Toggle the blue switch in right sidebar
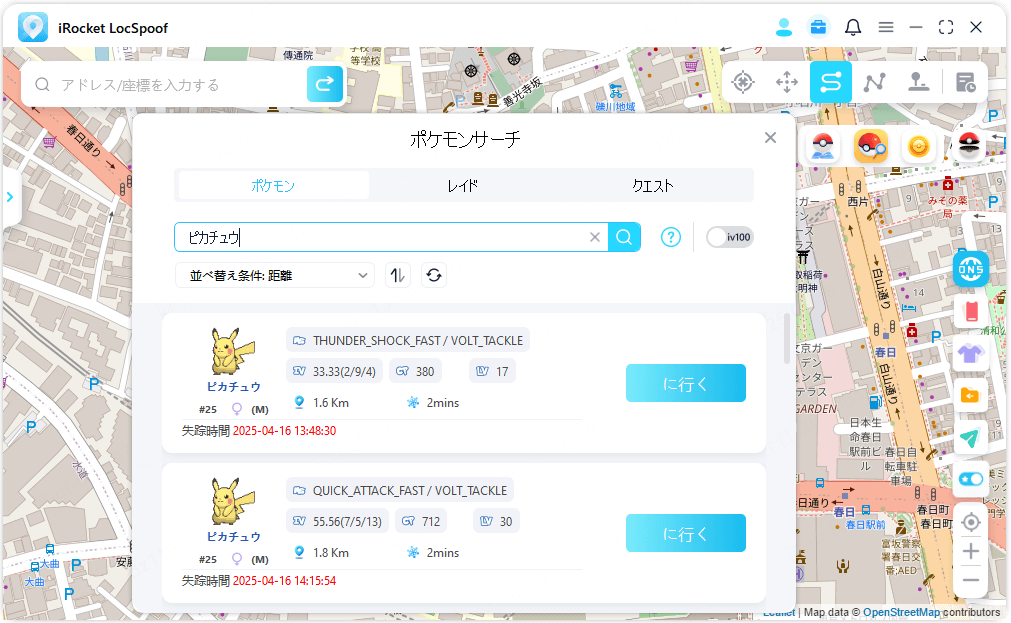The height and width of the screenshot is (623, 1011). tap(970, 479)
